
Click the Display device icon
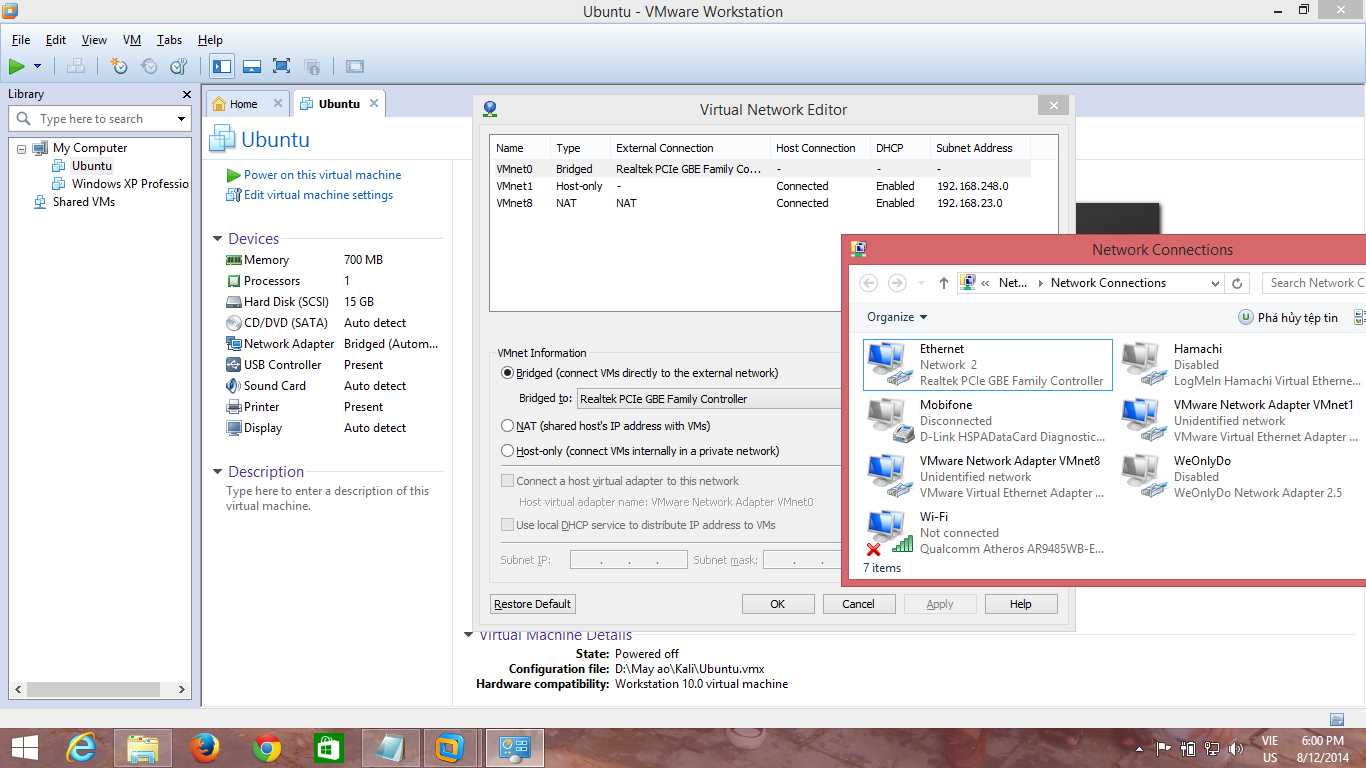[x=234, y=428]
